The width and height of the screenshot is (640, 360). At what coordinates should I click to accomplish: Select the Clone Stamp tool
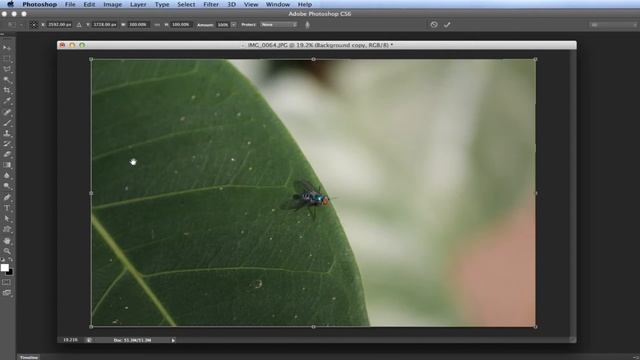(7, 133)
